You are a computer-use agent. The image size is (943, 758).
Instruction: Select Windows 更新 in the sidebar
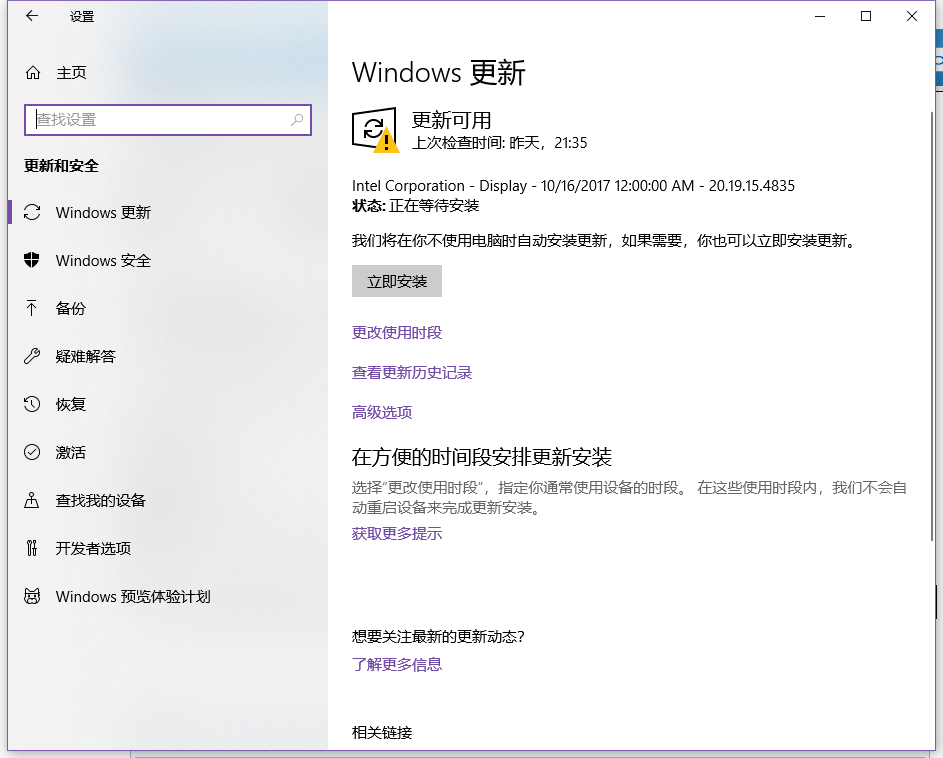[103, 212]
